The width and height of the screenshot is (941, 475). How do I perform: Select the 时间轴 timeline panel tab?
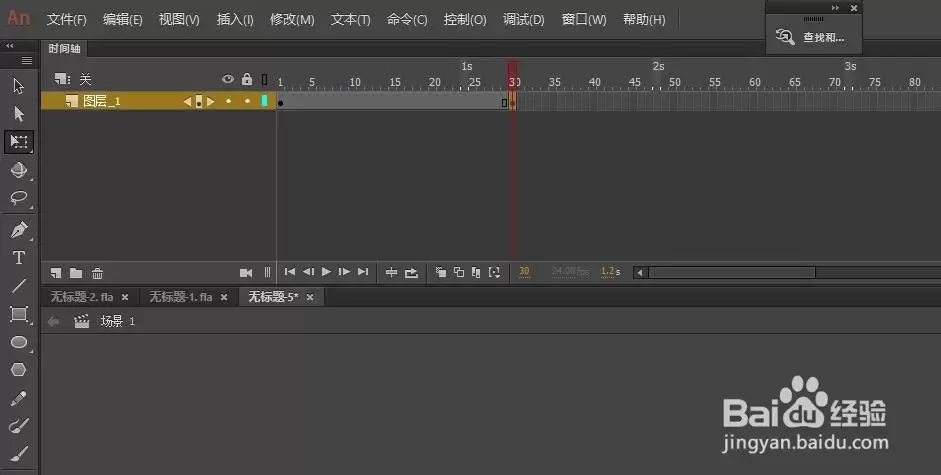coord(64,49)
